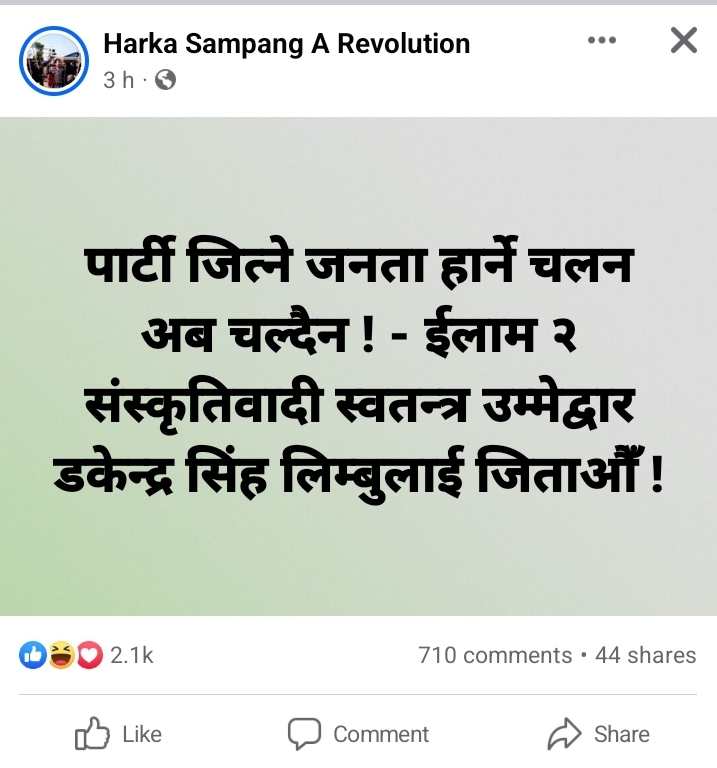717x768 pixels.
Task: Open Harka Sampang profile picture
Action: [54, 61]
